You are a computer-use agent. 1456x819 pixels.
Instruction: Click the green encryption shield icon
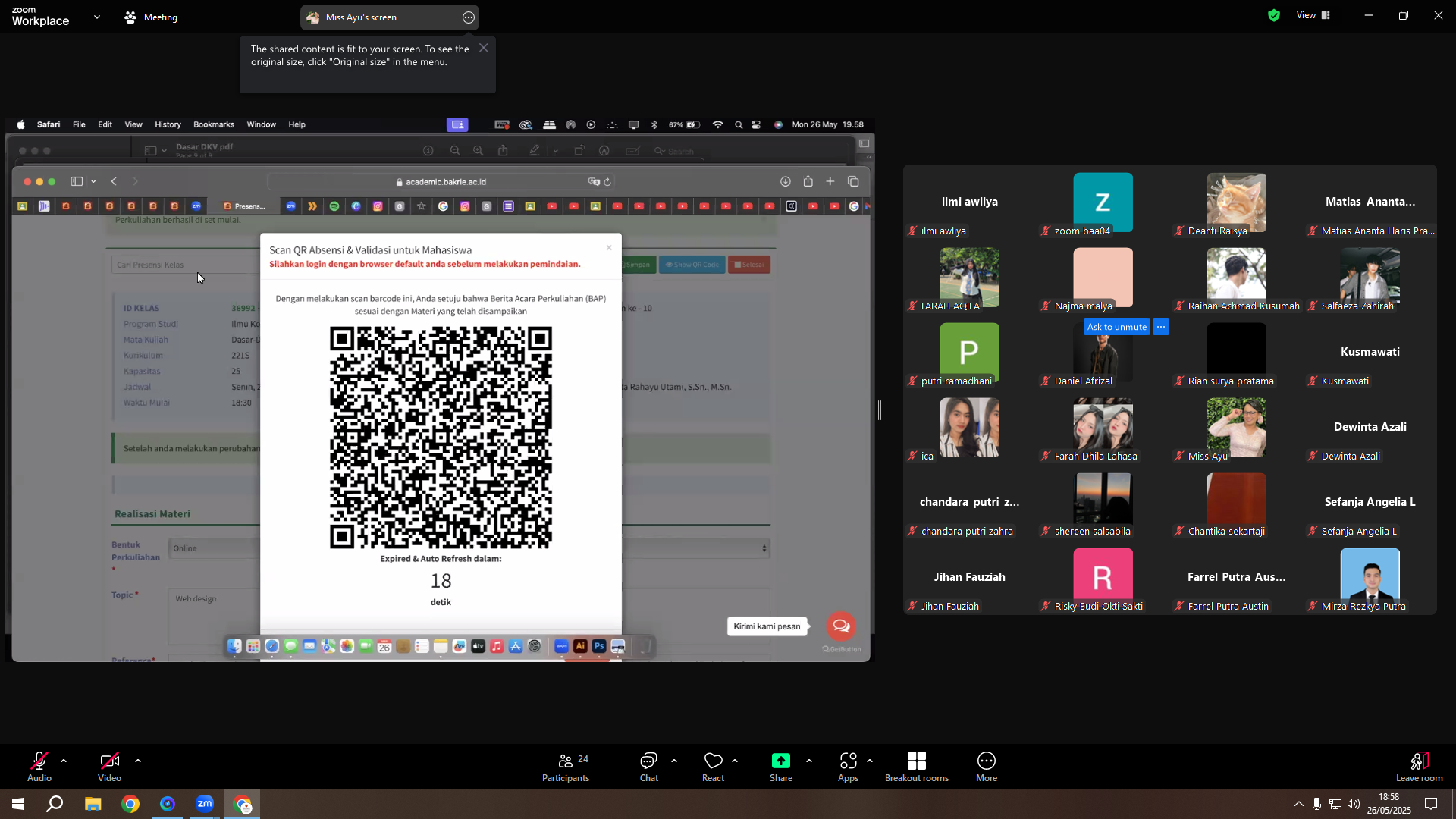click(1274, 15)
